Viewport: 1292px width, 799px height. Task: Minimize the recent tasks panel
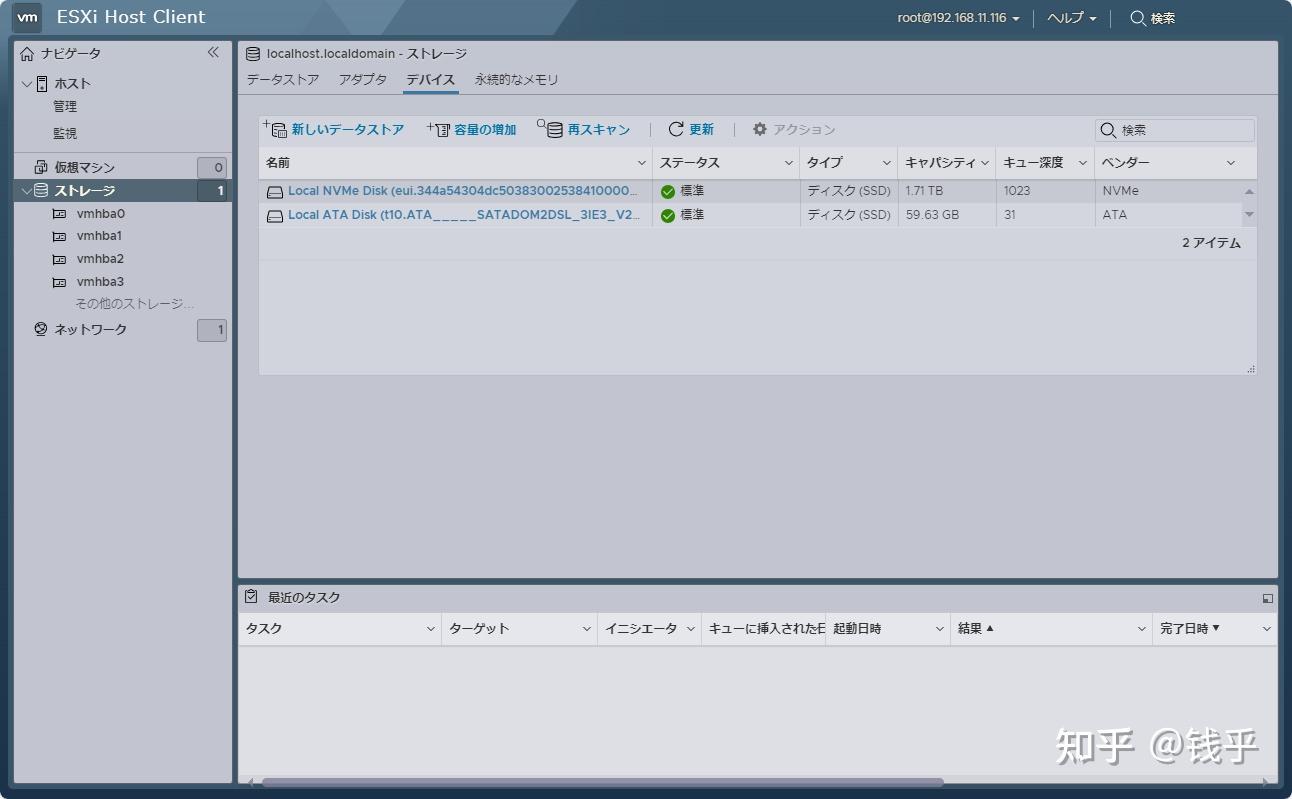coord(1268,598)
